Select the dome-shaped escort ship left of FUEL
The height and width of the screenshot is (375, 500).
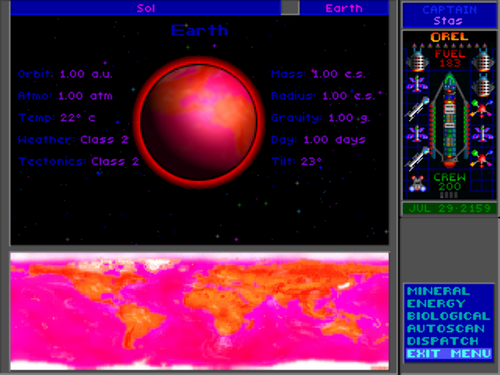pos(417,59)
